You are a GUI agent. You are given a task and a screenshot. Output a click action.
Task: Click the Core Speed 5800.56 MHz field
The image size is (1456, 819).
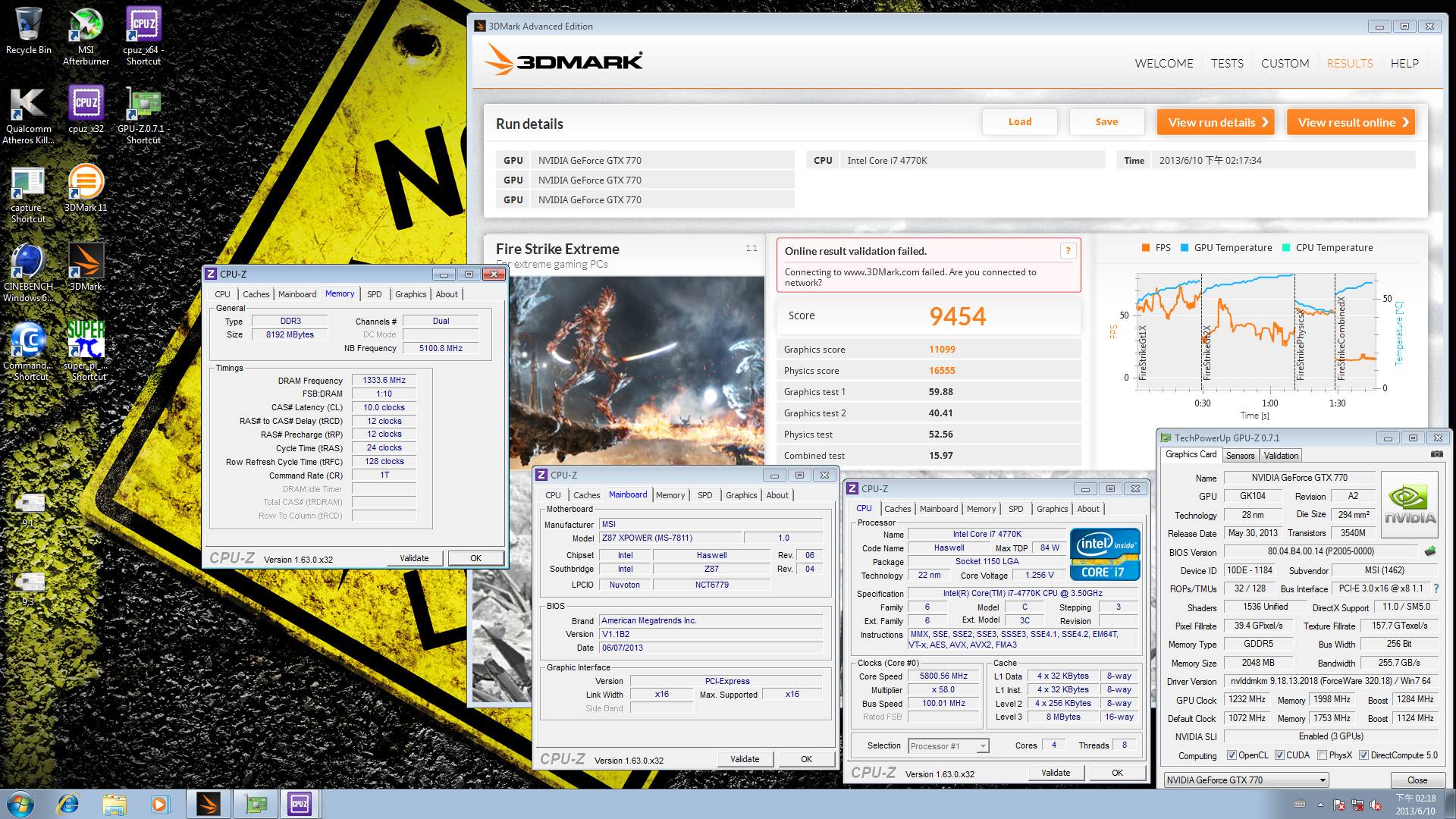pyautogui.click(x=943, y=676)
